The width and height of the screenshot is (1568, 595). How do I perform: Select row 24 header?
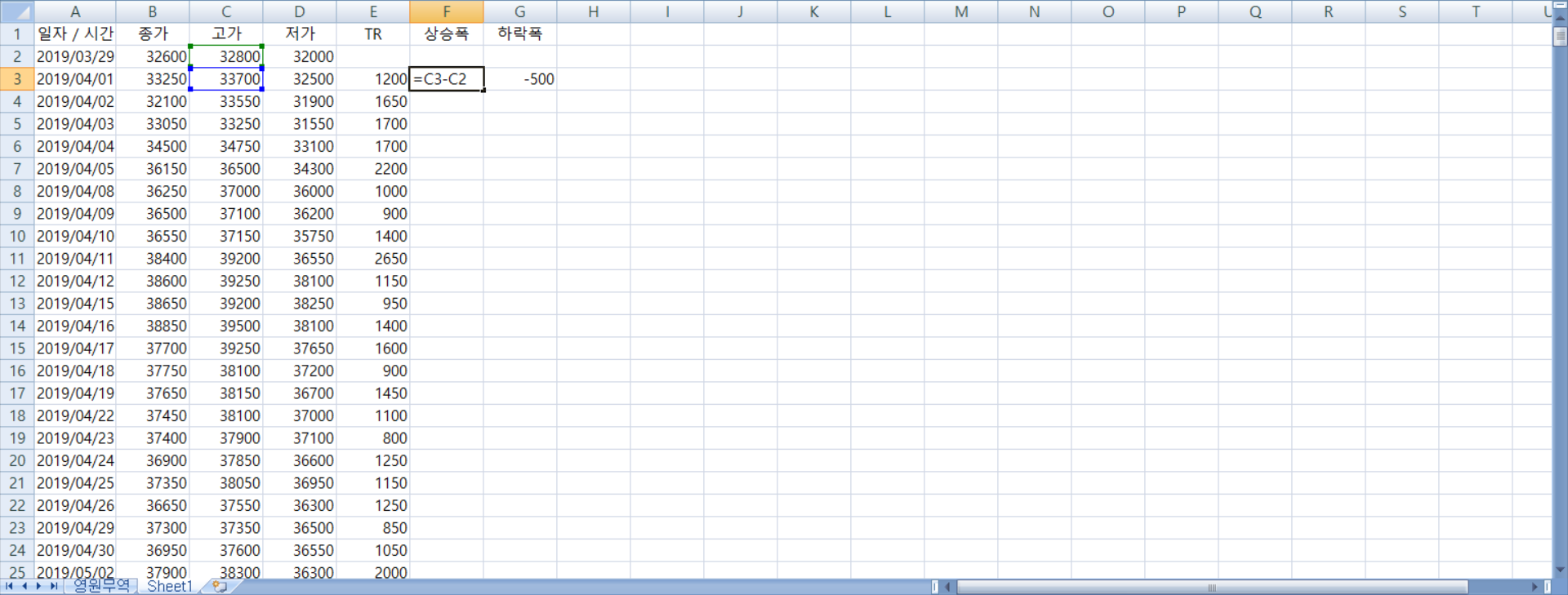click(17, 550)
